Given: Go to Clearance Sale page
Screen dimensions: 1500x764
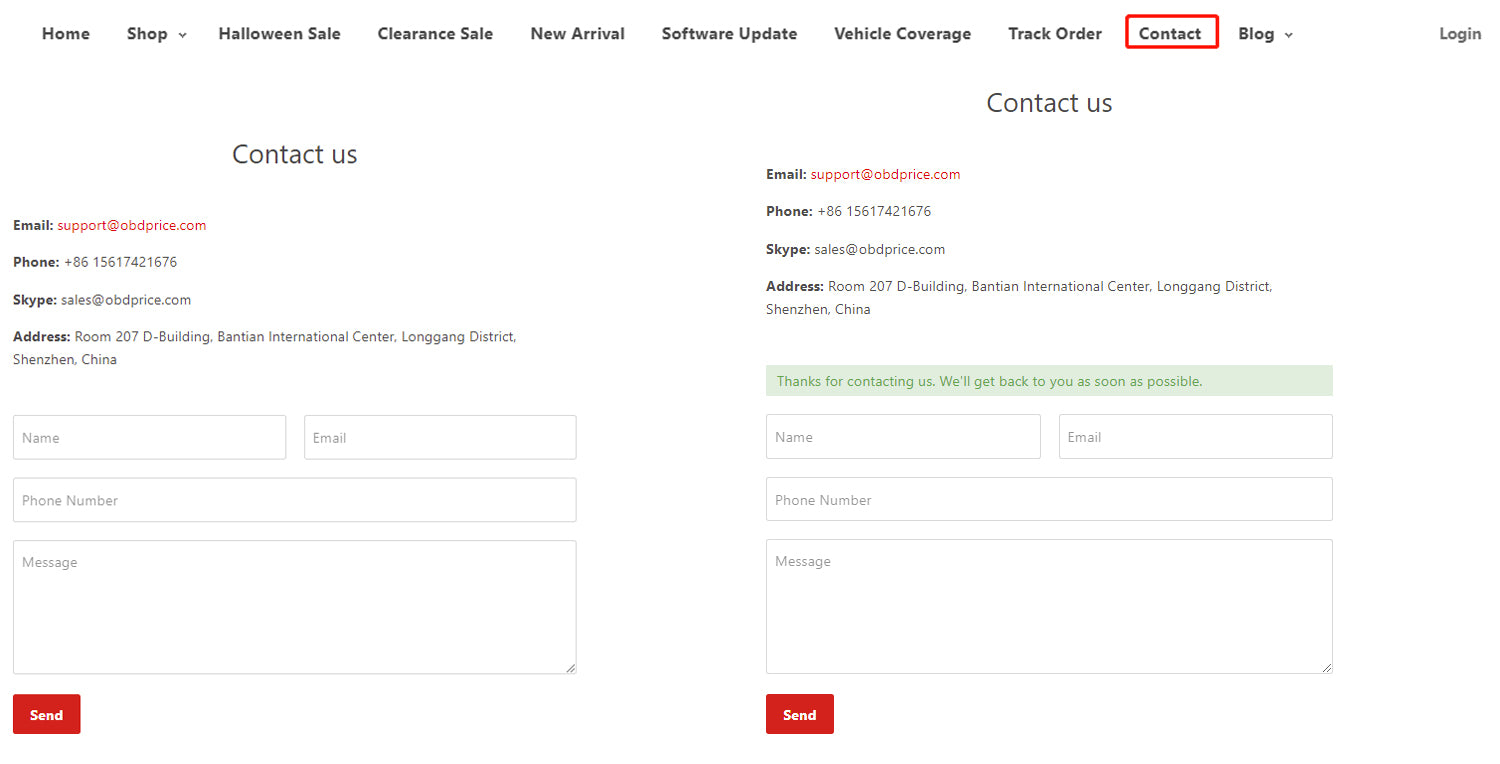Looking at the screenshot, I should tap(435, 34).
